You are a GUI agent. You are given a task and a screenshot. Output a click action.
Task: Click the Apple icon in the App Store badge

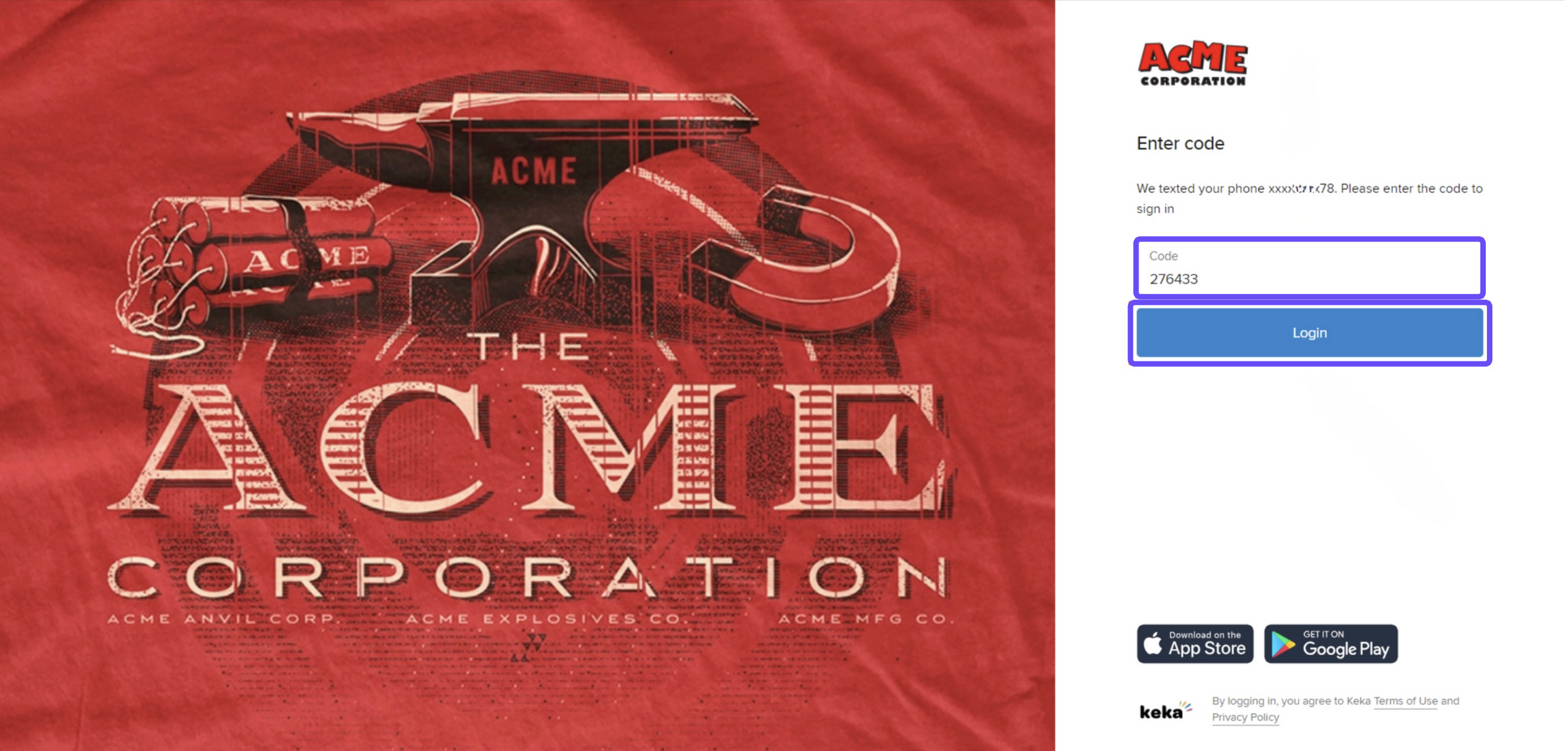coord(1152,643)
